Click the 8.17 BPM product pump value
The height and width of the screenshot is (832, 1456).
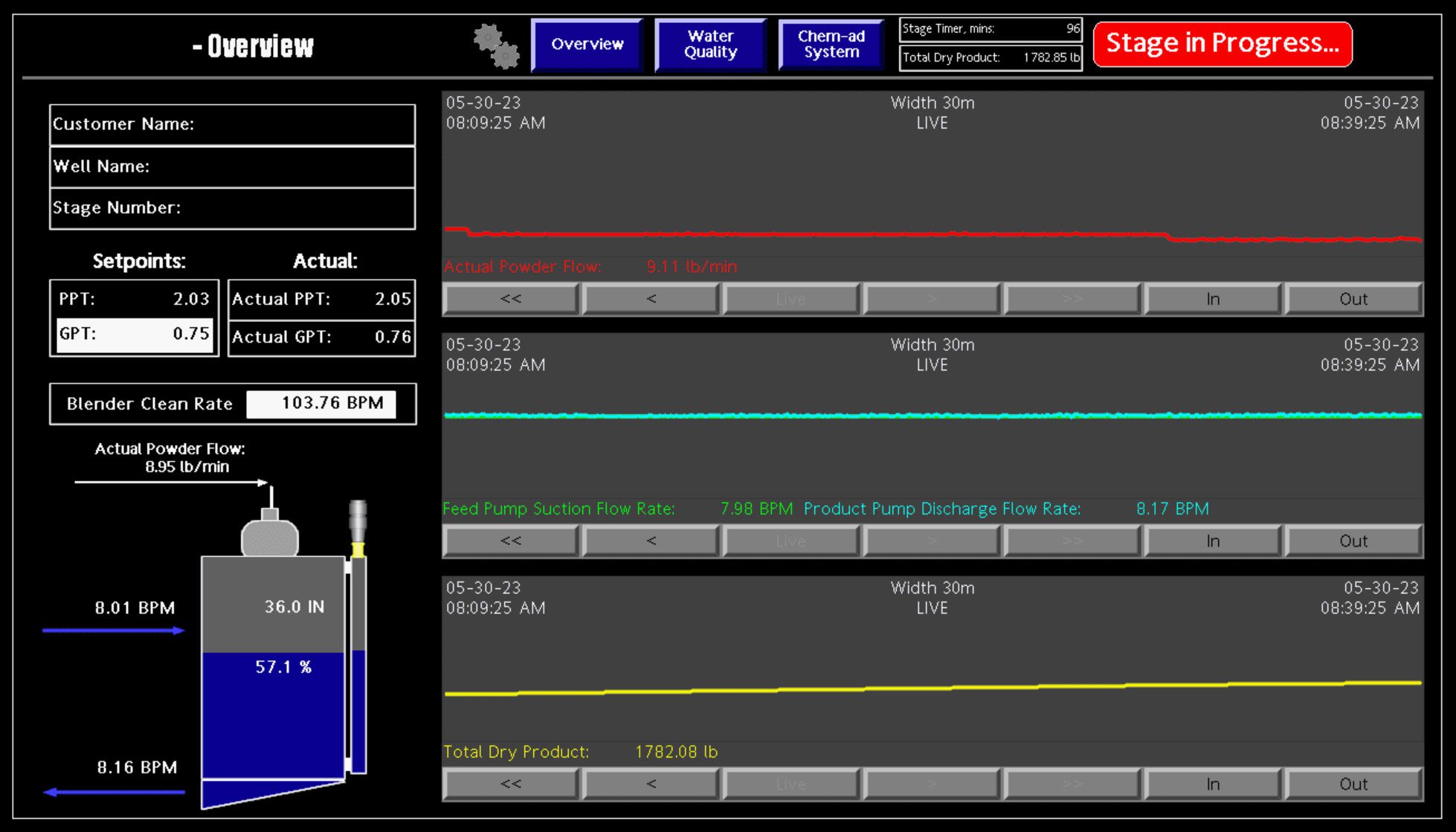click(x=1173, y=509)
